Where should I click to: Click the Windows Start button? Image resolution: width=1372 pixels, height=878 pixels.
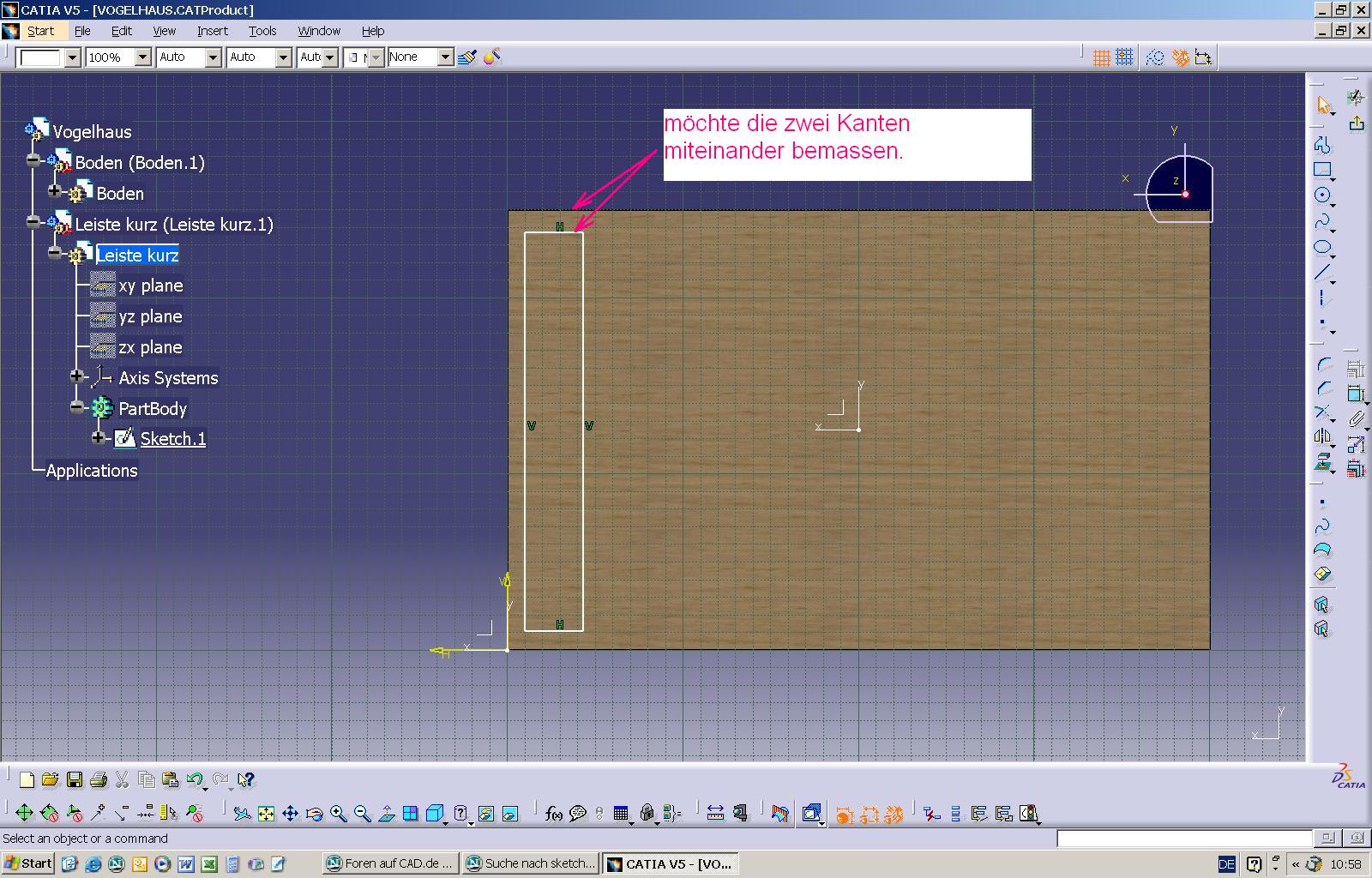click(28, 863)
